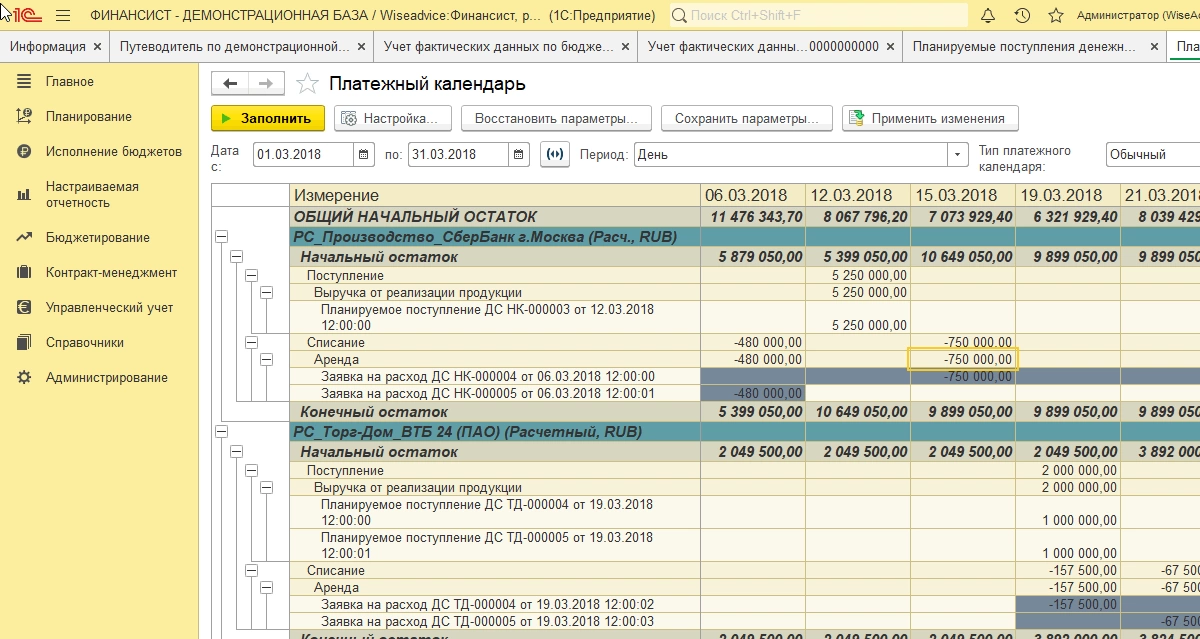Add Платежный календарь to favorites star
The width and height of the screenshot is (1200, 639).
[x=308, y=84]
